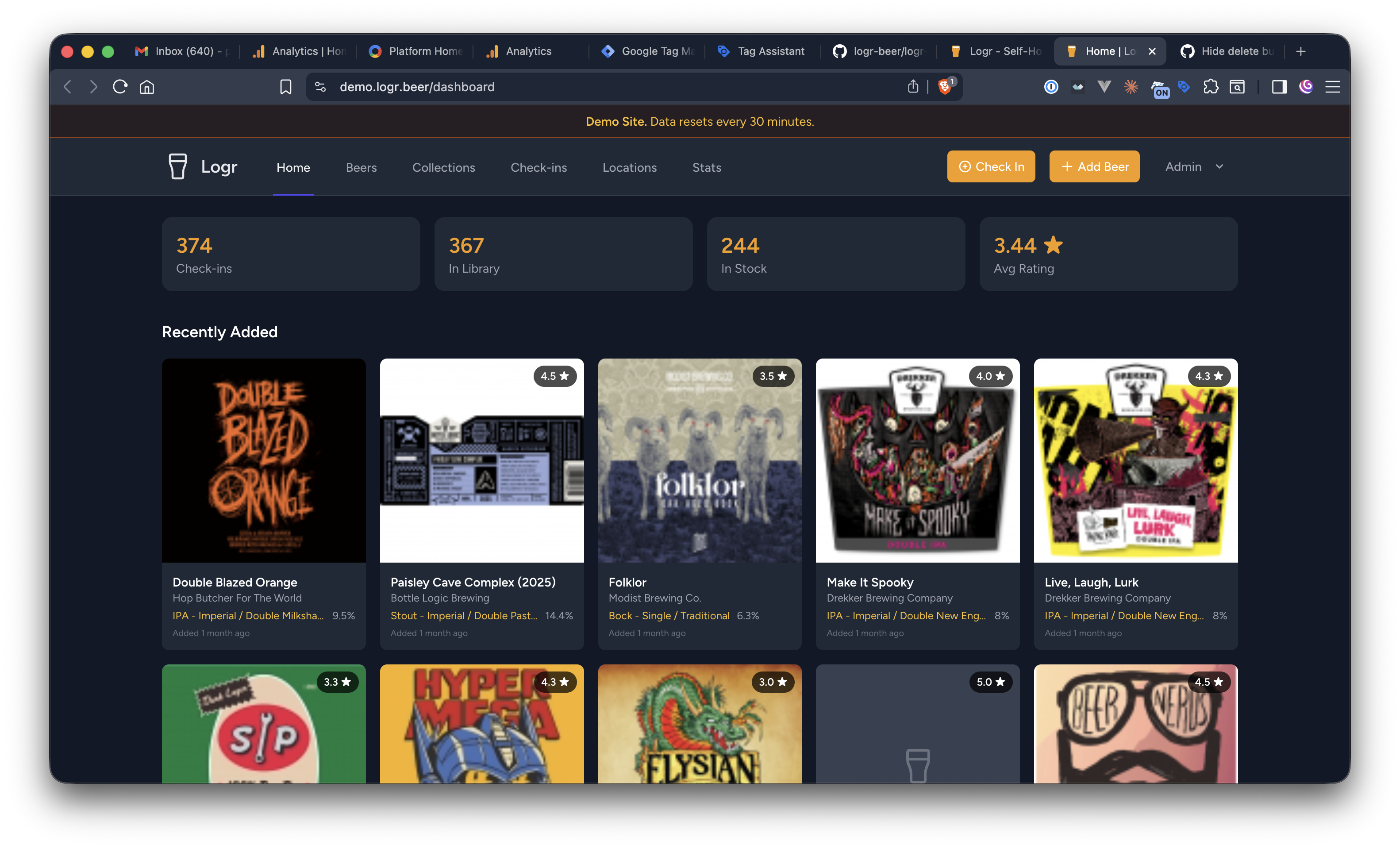Open the extensions puzzle piece icon
The height and width of the screenshot is (849, 1400).
pos(1211,86)
